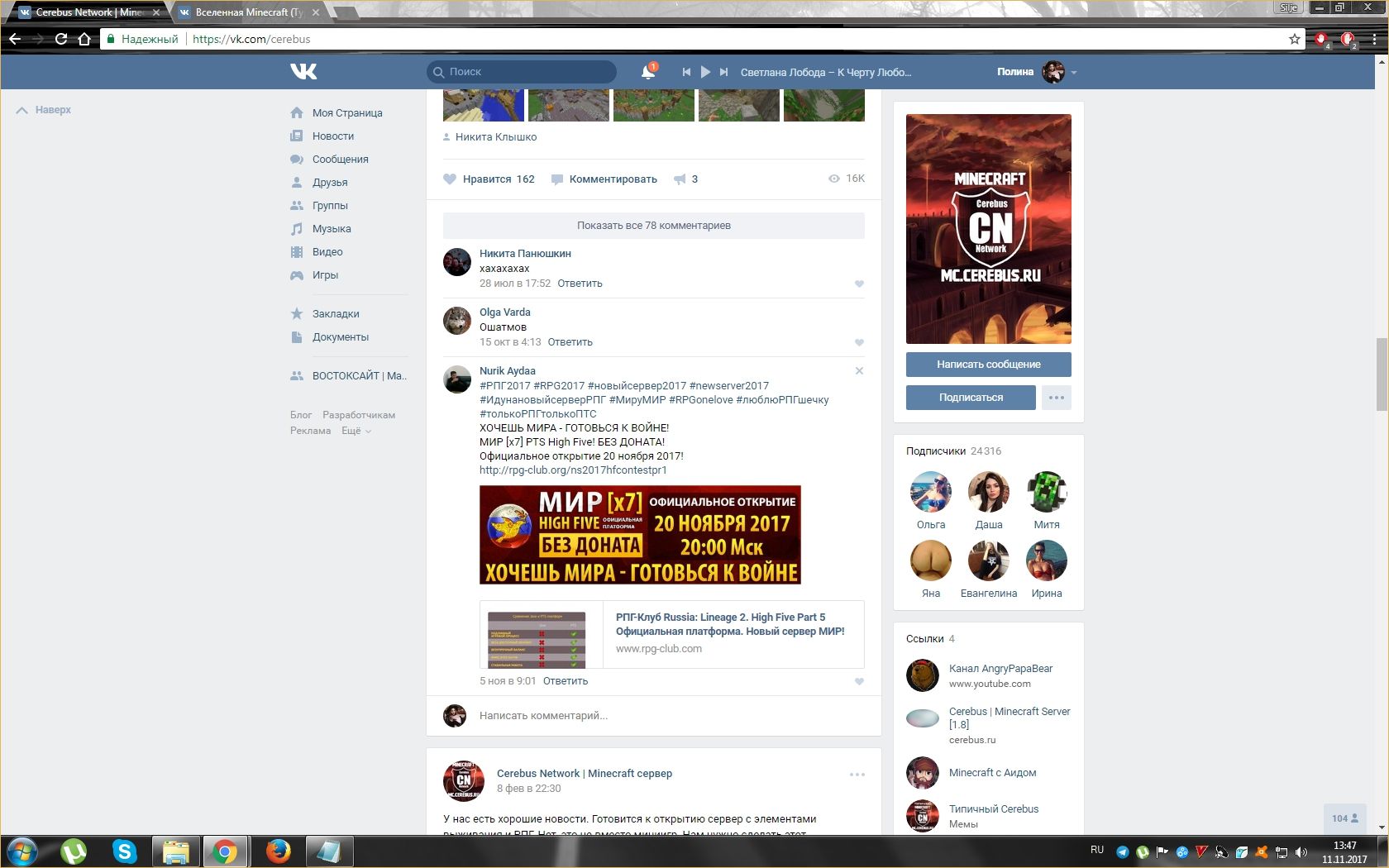Click the VK logo in header

pos(303,72)
